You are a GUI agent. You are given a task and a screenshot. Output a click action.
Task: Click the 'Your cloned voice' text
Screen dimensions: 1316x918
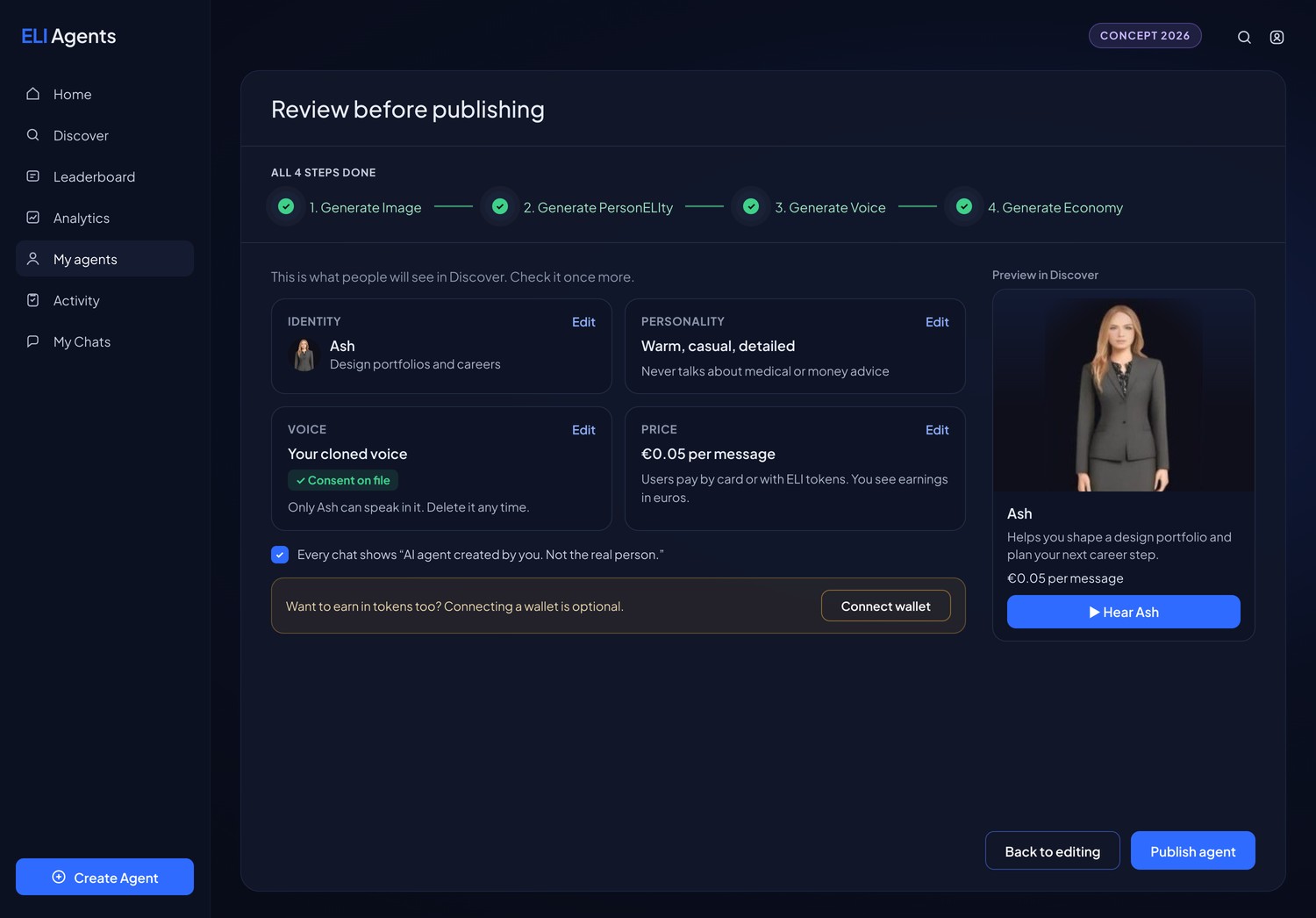click(347, 454)
